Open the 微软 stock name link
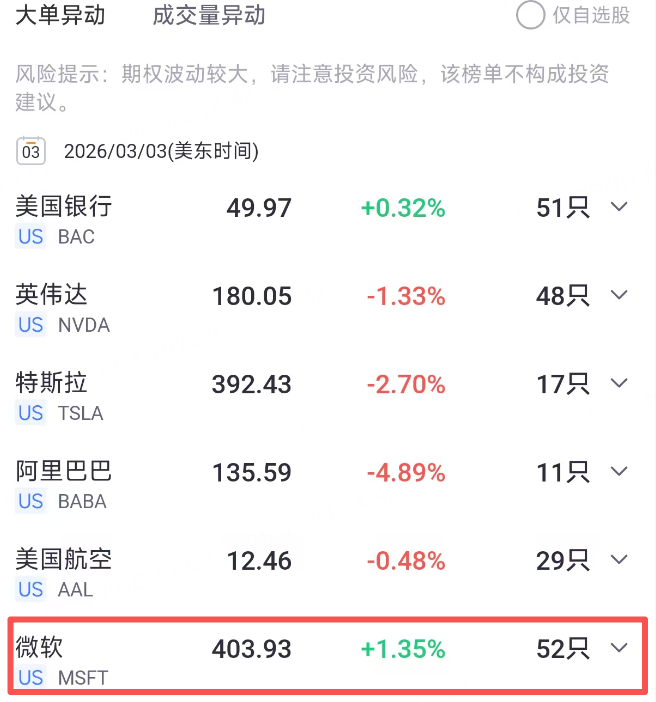 coord(40,647)
